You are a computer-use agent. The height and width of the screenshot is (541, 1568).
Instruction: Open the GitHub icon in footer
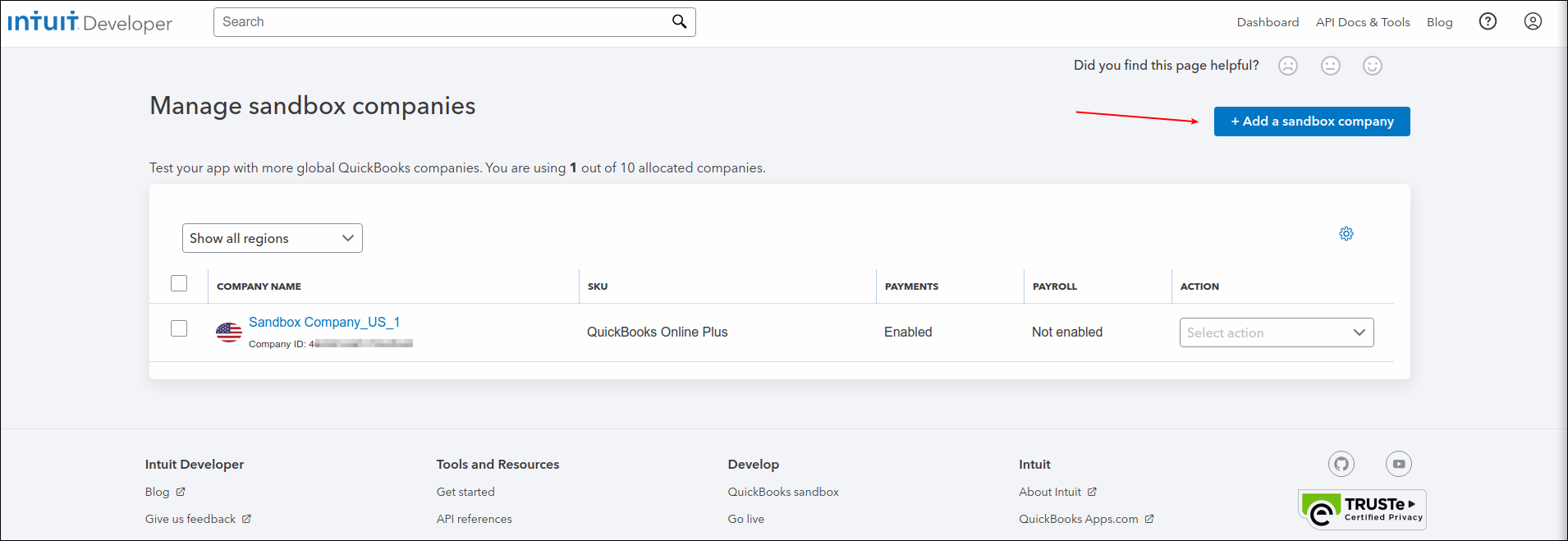(x=1341, y=464)
